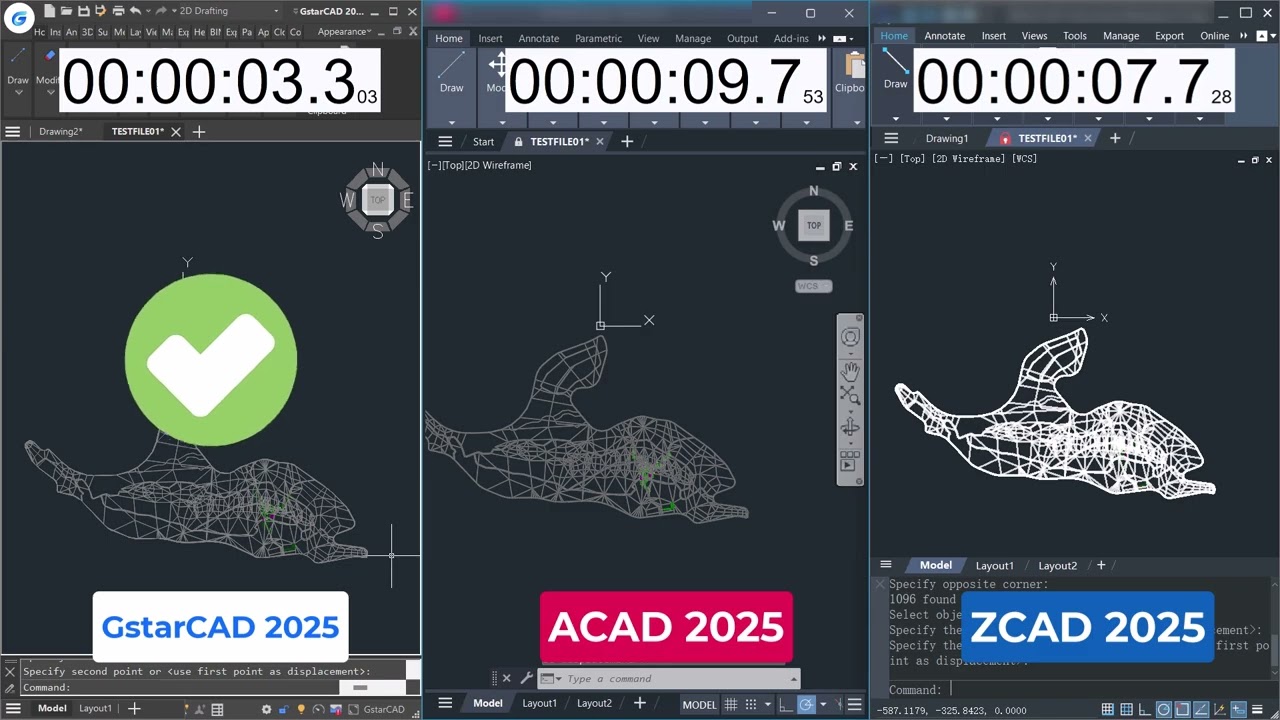Viewport: 1280px width, 720px height.
Task: Select the Modify eraser tool in GstarCAD
Action: click(x=48, y=57)
